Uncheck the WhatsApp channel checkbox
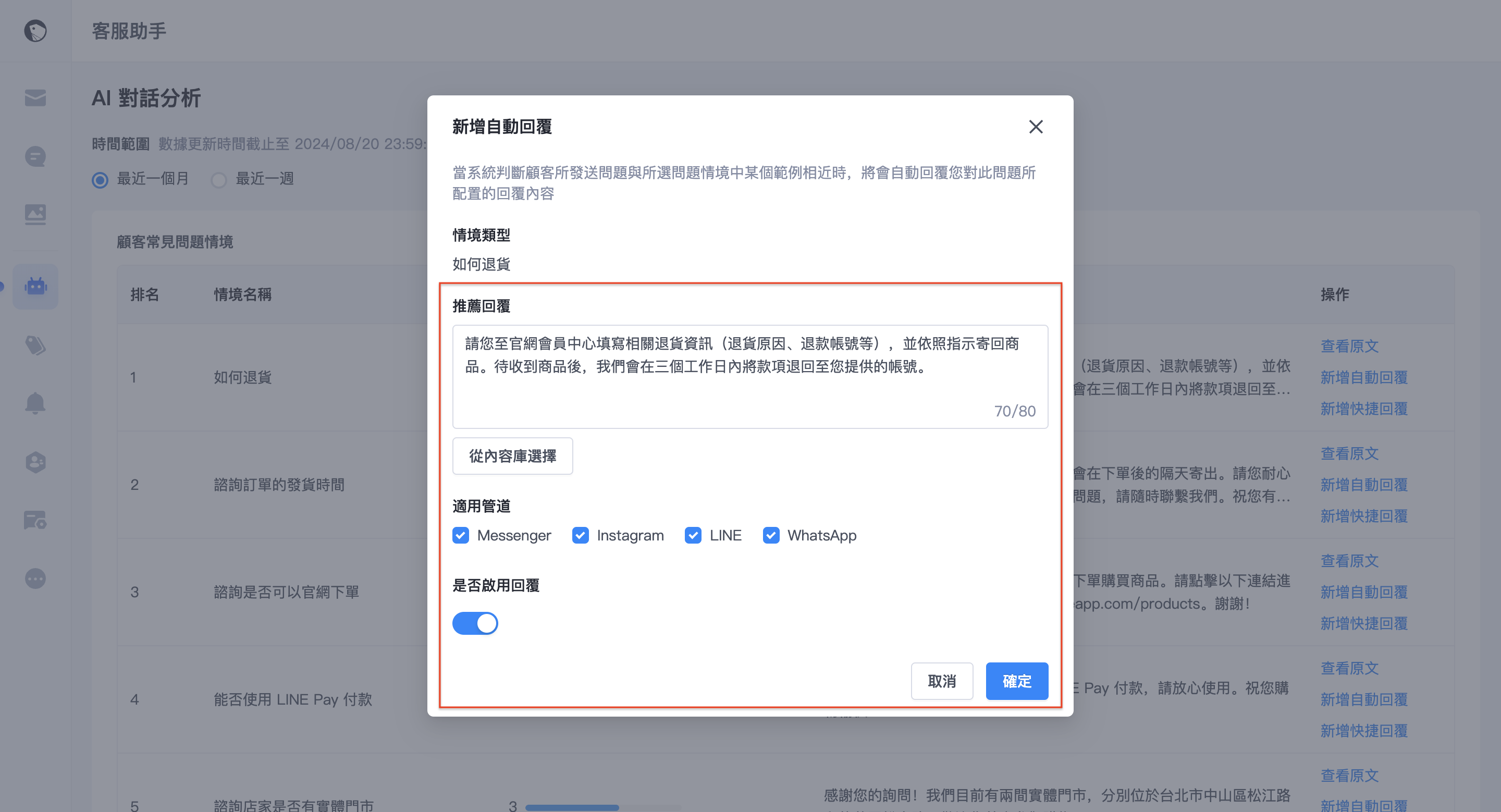Image resolution: width=1501 pixels, height=812 pixels. coord(770,535)
